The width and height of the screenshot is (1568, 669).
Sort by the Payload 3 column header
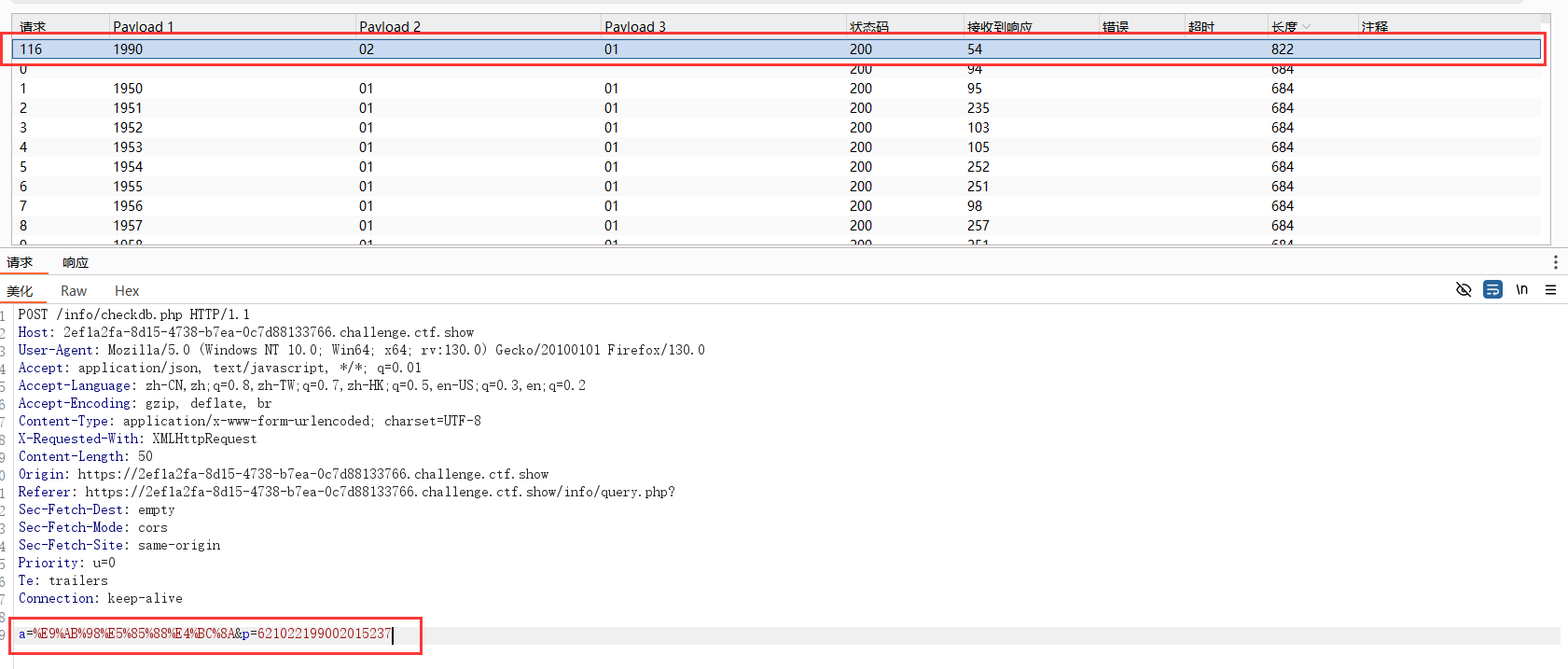point(635,27)
